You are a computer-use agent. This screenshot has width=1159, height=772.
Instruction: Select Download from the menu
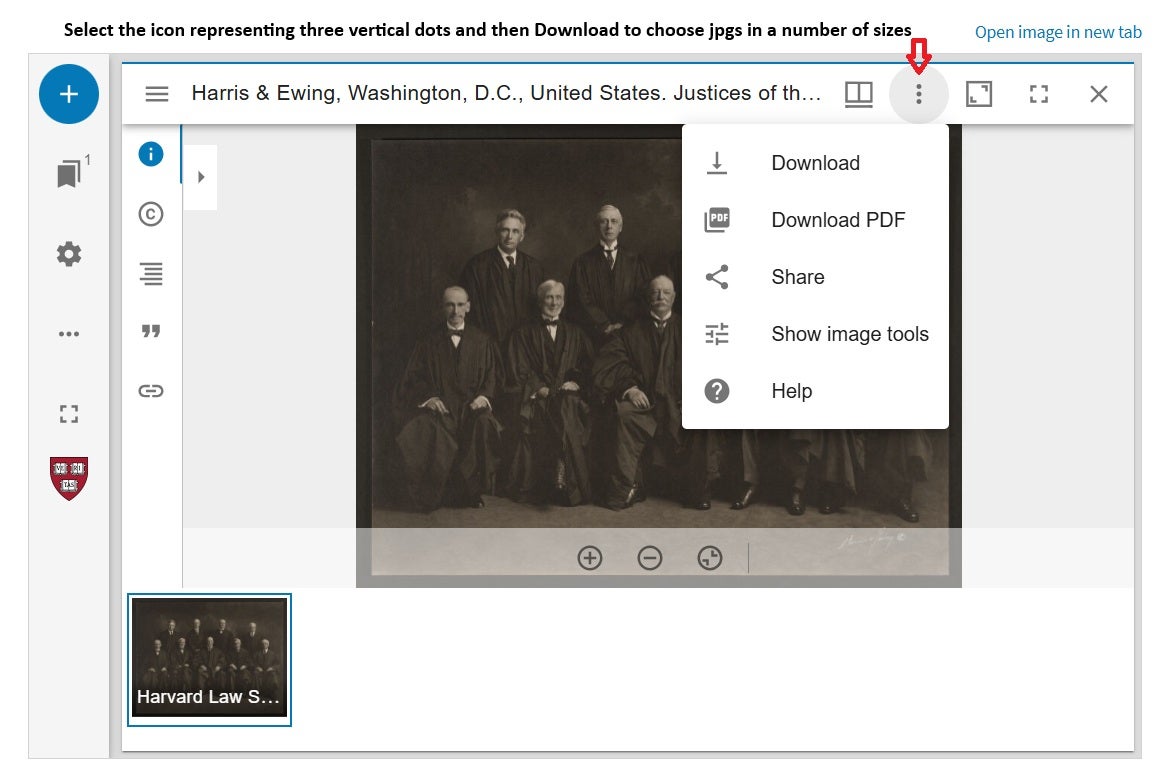814,163
